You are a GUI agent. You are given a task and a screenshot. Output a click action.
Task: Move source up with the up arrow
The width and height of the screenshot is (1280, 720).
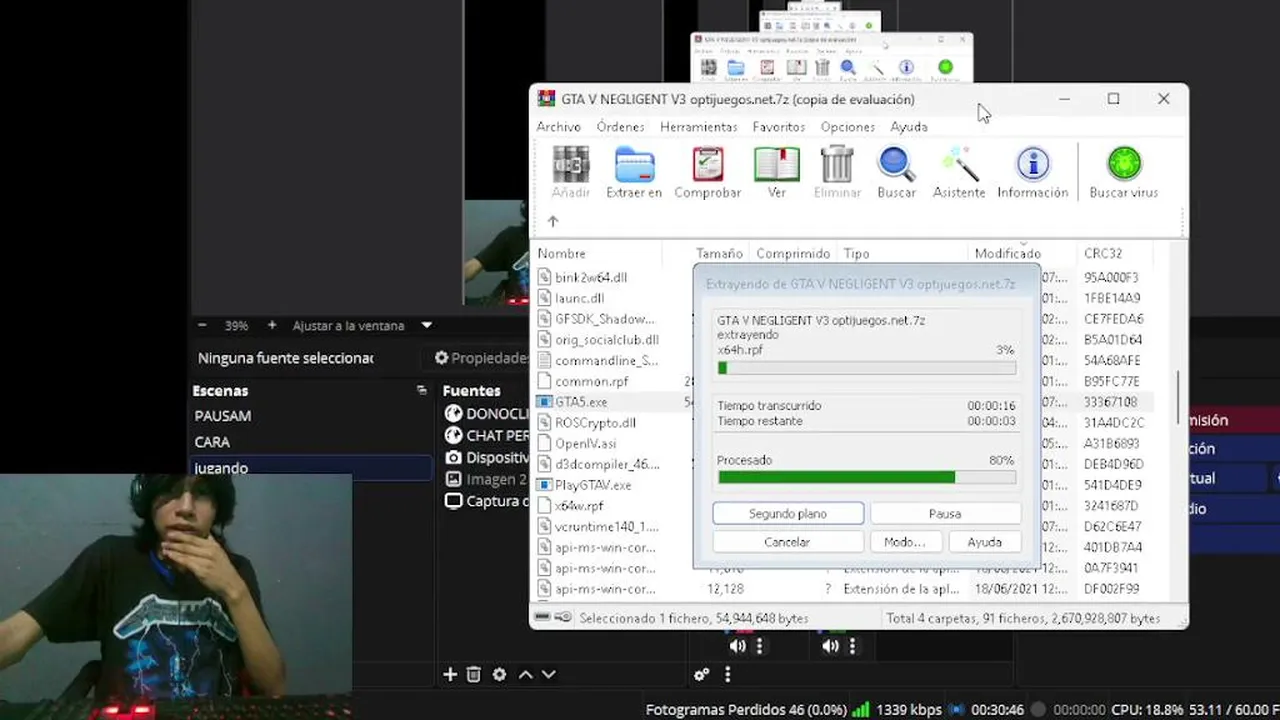click(525, 675)
